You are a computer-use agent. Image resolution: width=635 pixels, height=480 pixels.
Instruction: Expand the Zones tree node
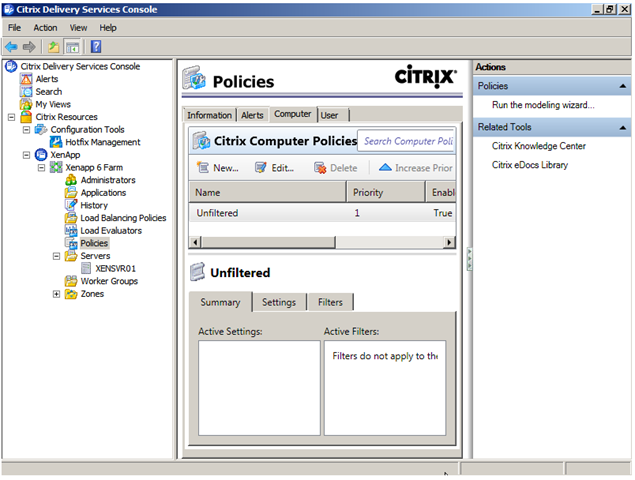[x=56, y=294]
